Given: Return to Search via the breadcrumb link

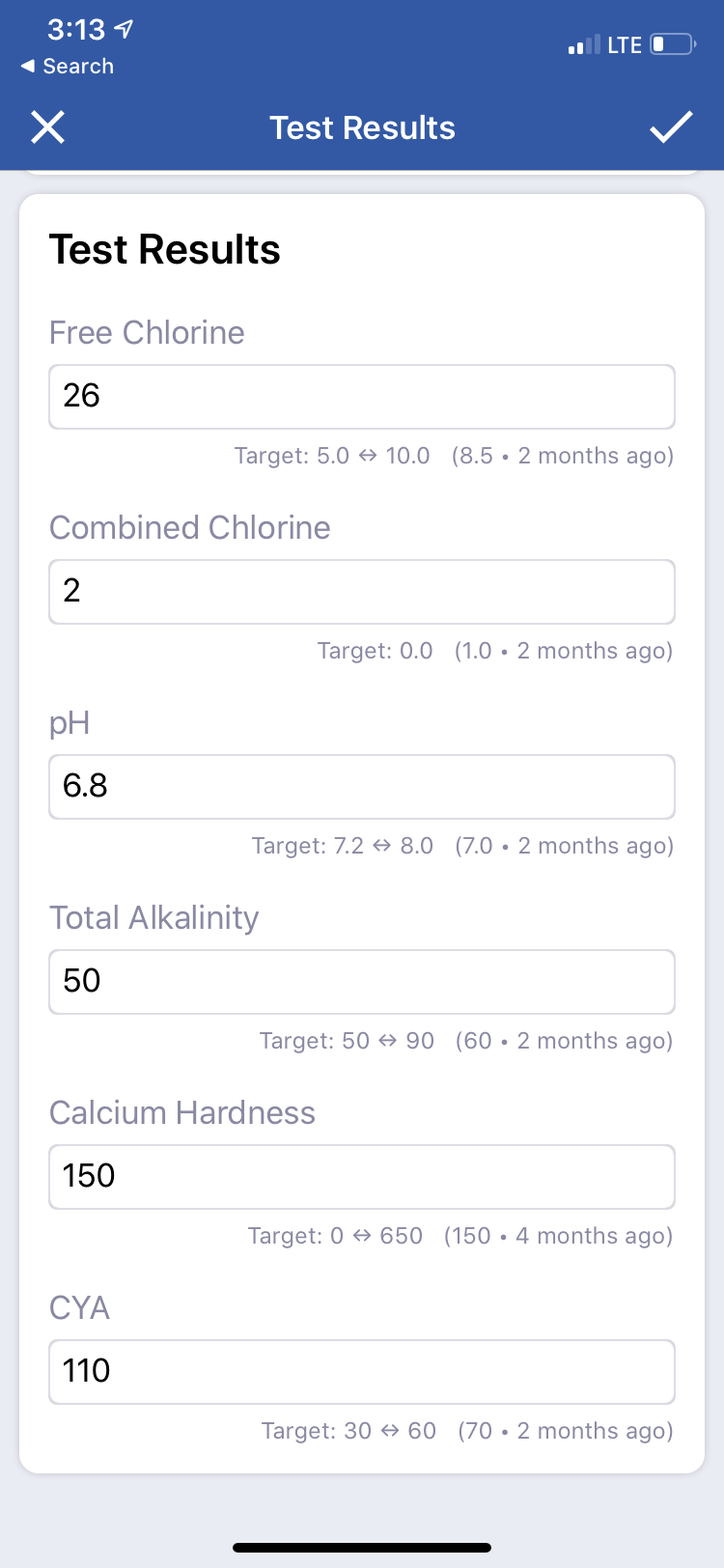Looking at the screenshot, I should click(x=78, y=67).
